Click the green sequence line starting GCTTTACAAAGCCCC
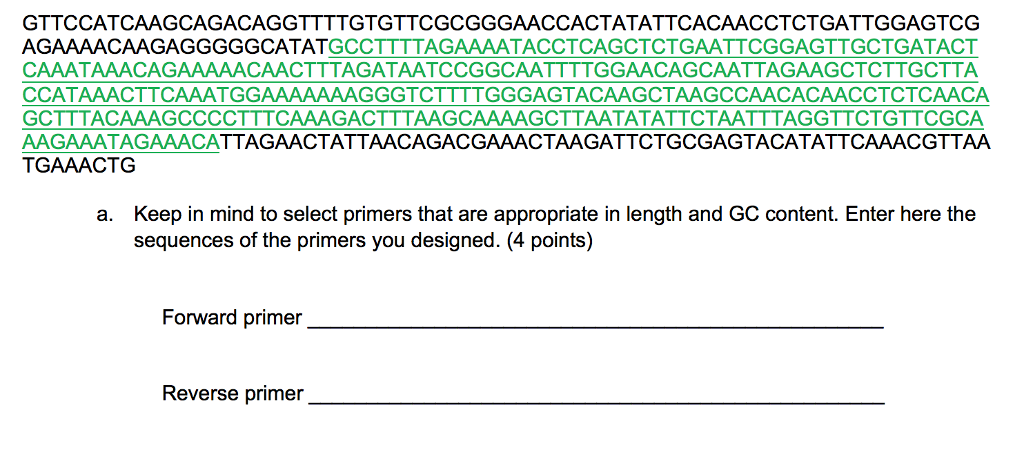The image size is (1024, 468). click(502, 119)
